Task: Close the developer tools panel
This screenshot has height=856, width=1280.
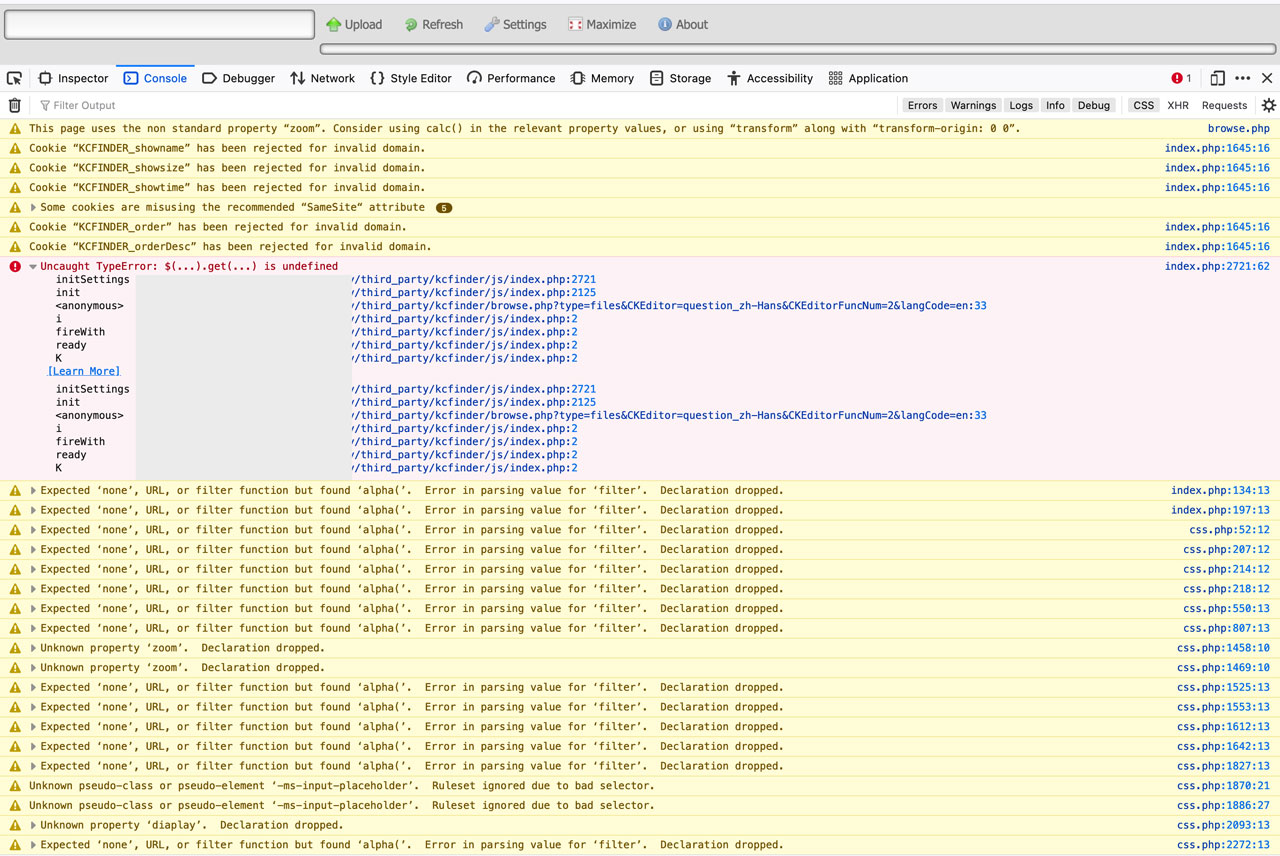Action: point(1267,78)
